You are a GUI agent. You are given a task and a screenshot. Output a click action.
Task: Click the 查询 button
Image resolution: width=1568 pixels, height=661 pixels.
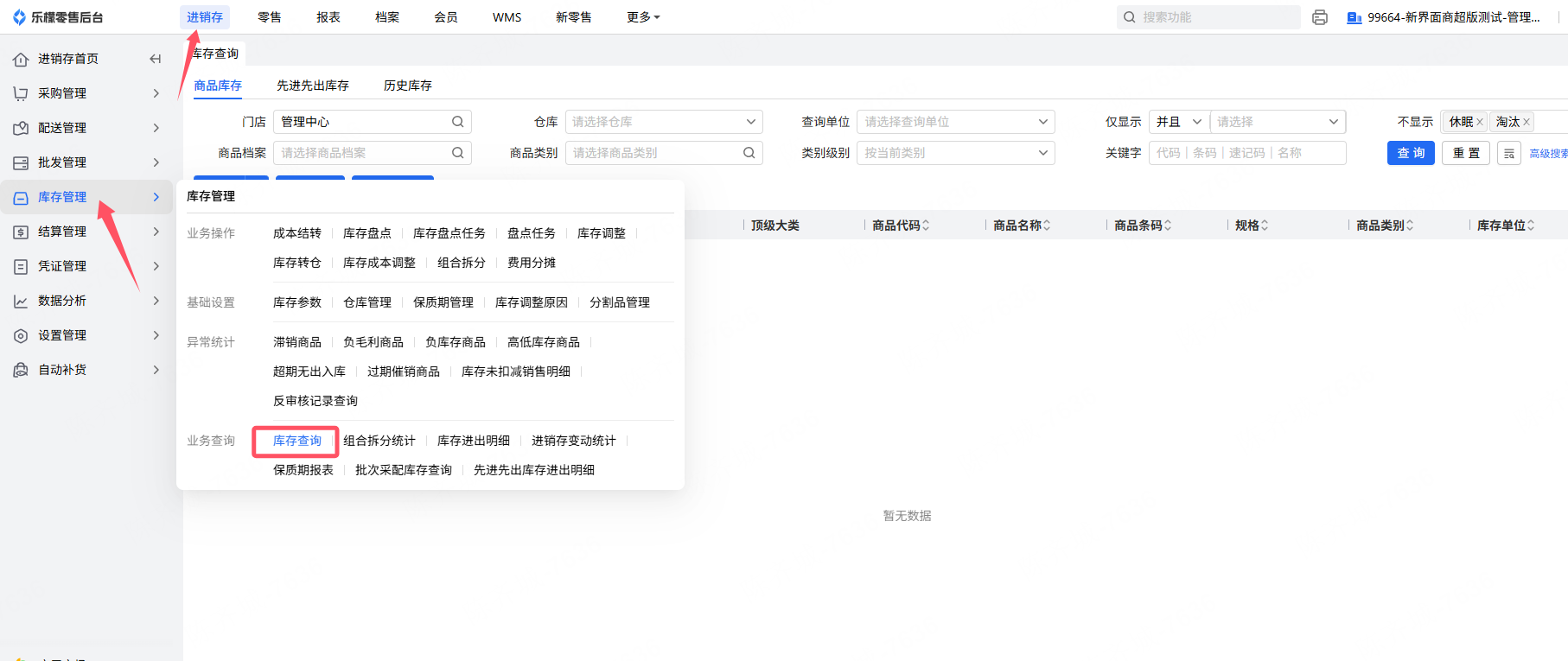pos(1411,153)
